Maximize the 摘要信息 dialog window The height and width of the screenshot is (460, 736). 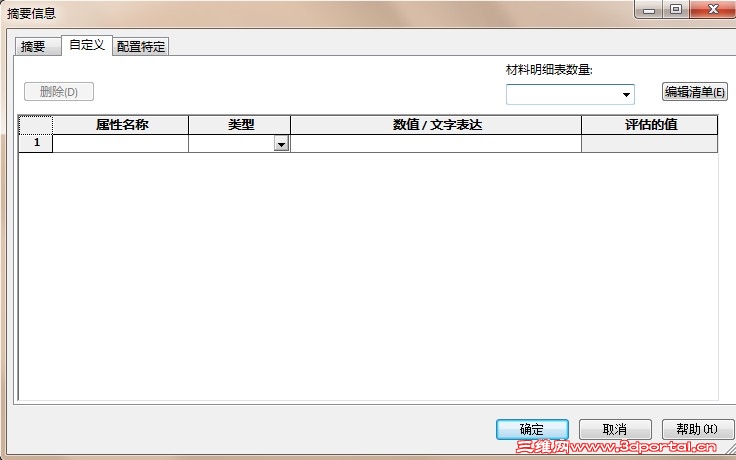(x=676, y=9)
